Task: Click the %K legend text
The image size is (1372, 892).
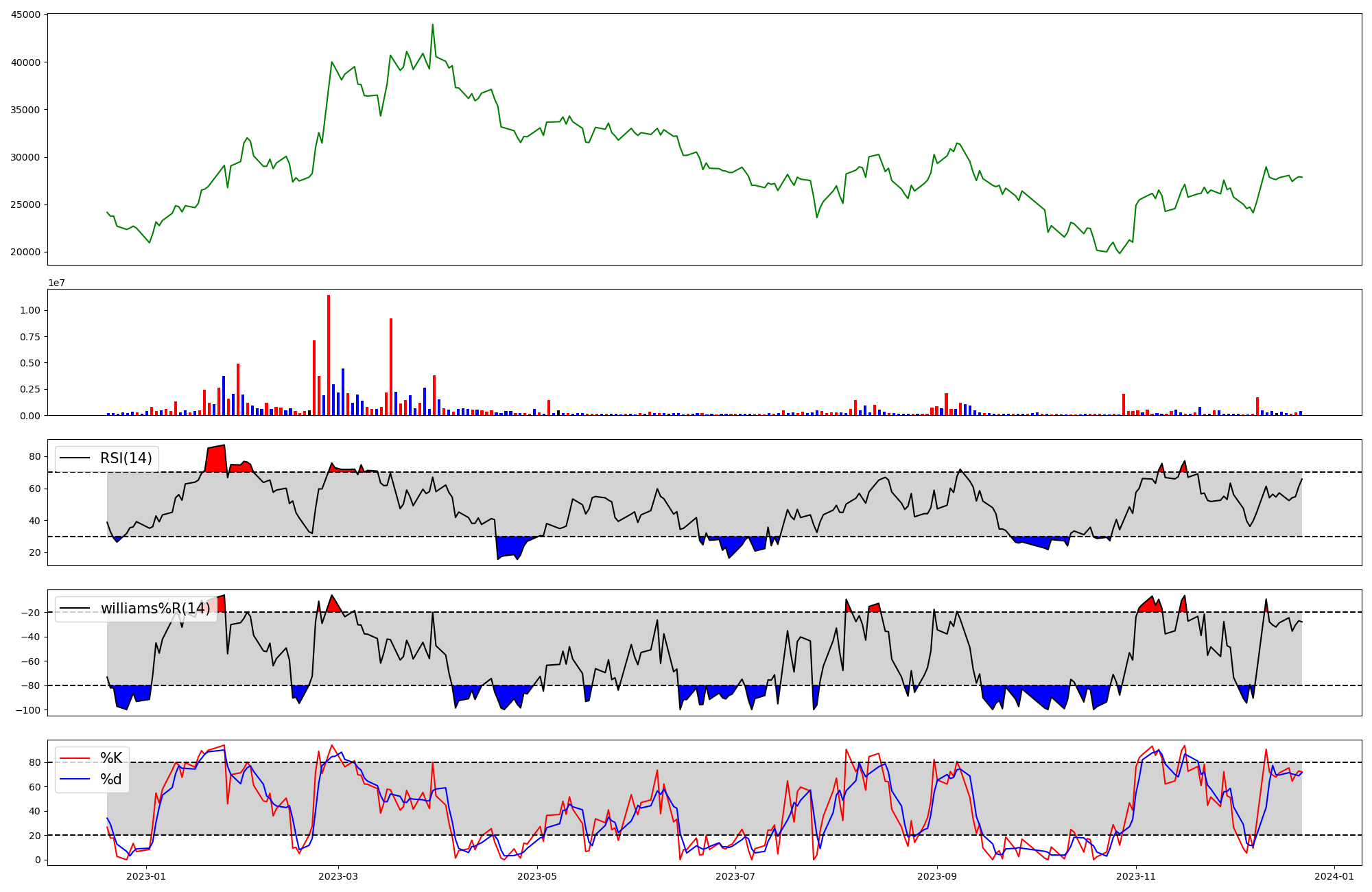Action: pos(111,758)
